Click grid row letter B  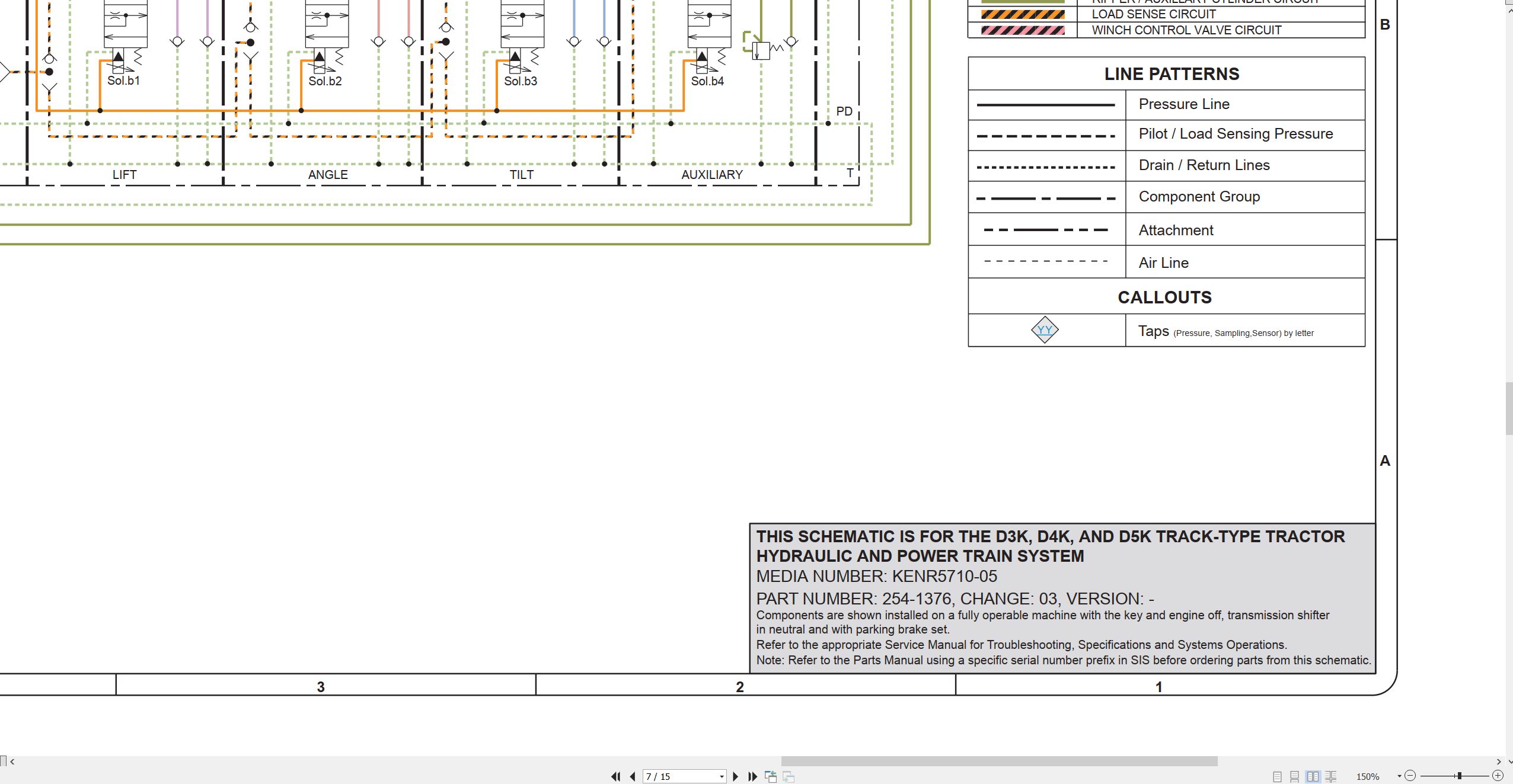click(1385, 25)
